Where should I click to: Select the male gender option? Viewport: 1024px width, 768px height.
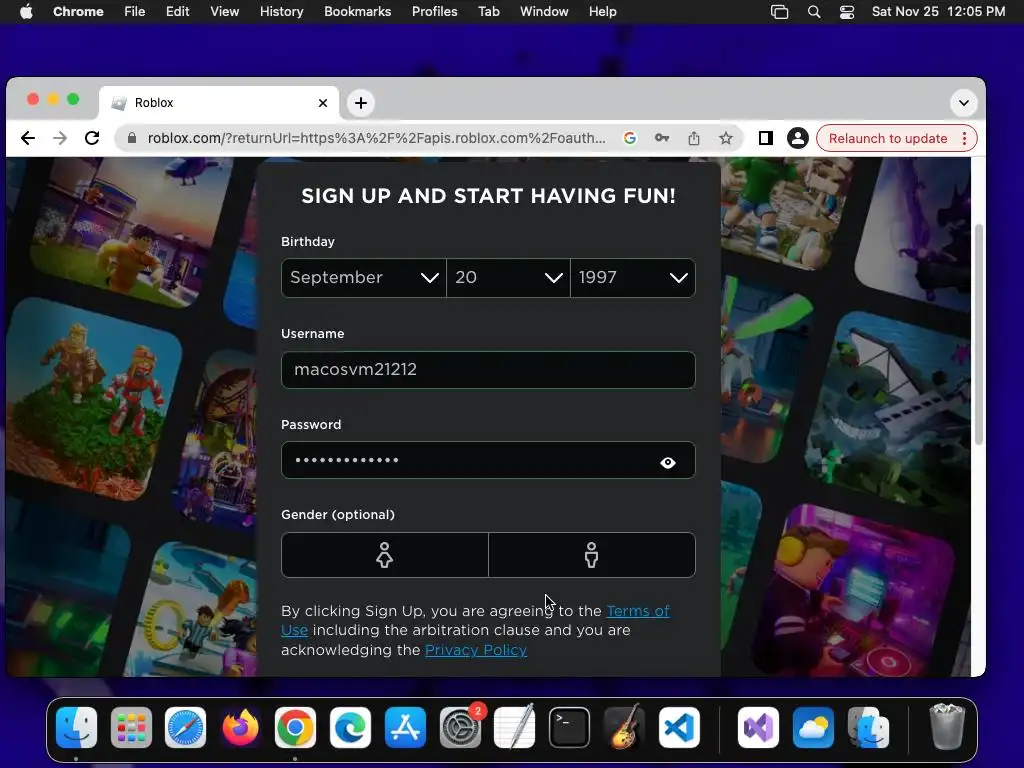592,555
